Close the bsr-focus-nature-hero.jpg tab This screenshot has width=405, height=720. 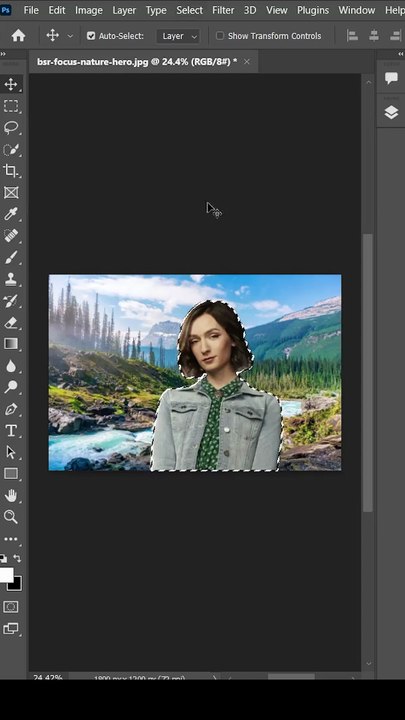coord(247,62)
